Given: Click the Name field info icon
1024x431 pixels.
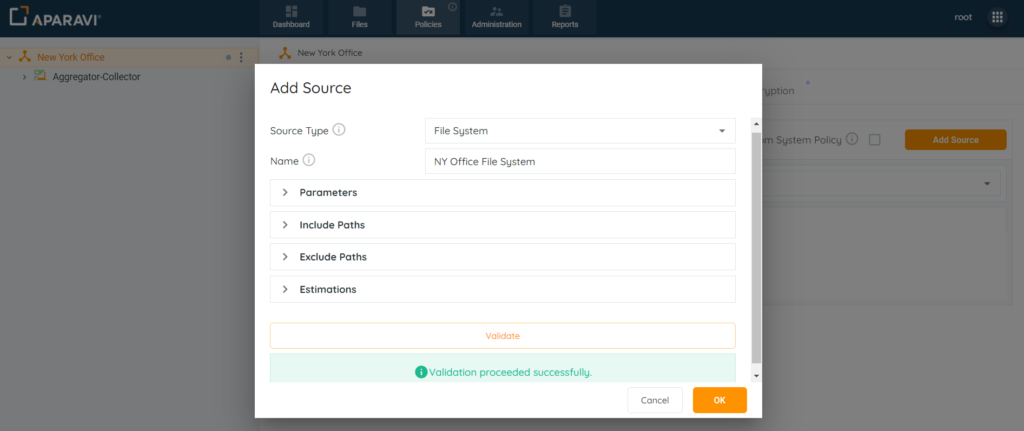Looking at the screenshot, I should 309,160.
